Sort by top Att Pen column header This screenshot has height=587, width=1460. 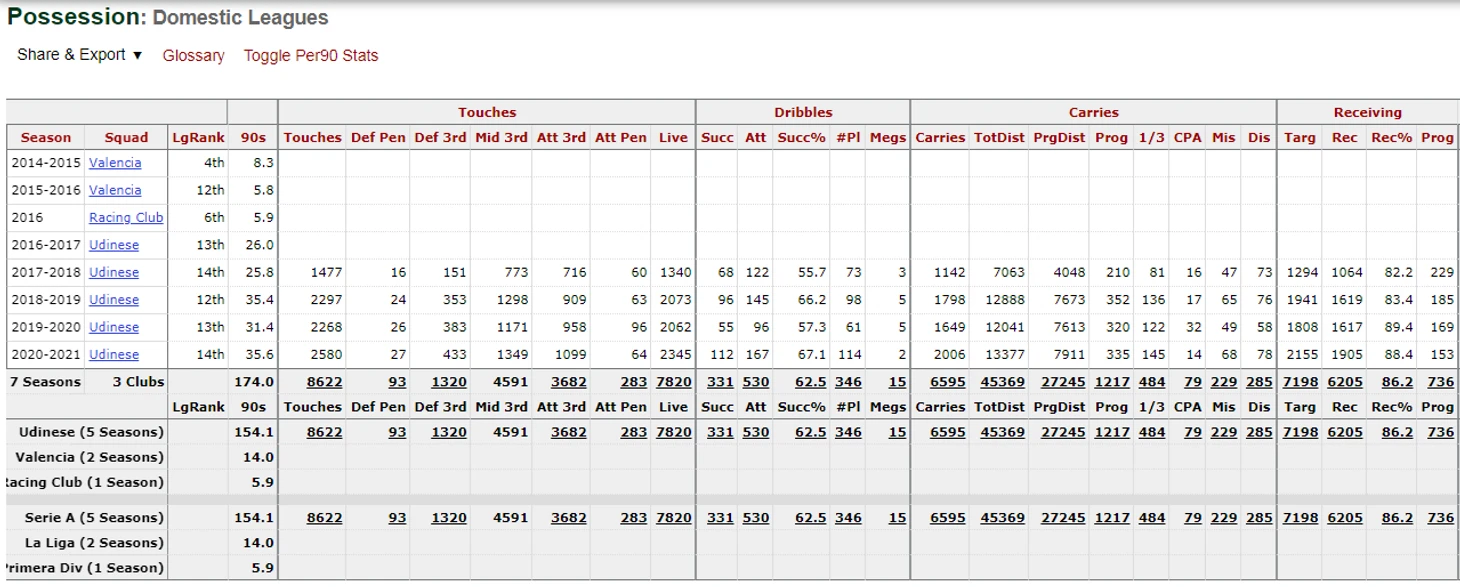621,138
